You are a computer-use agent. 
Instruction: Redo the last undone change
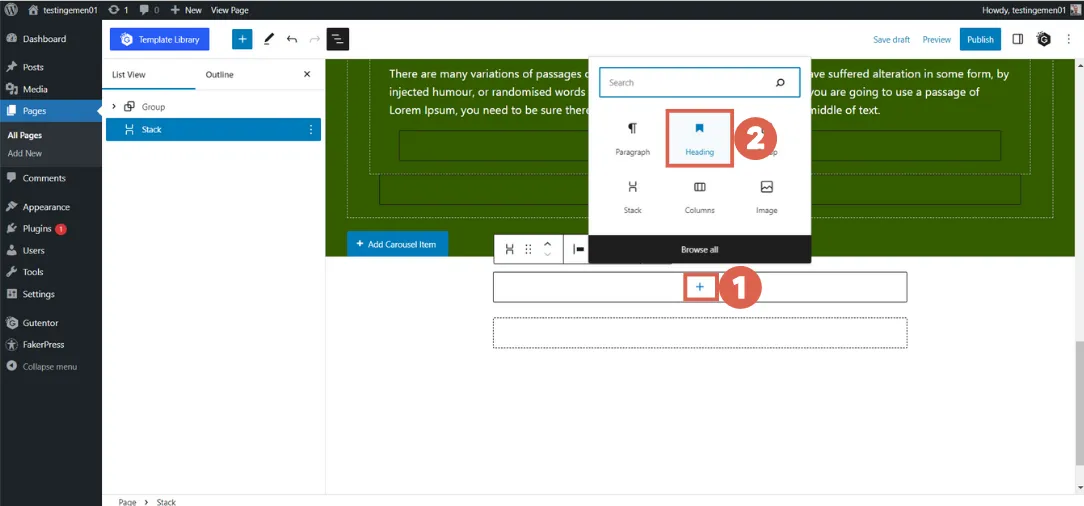tap(315, 39)
